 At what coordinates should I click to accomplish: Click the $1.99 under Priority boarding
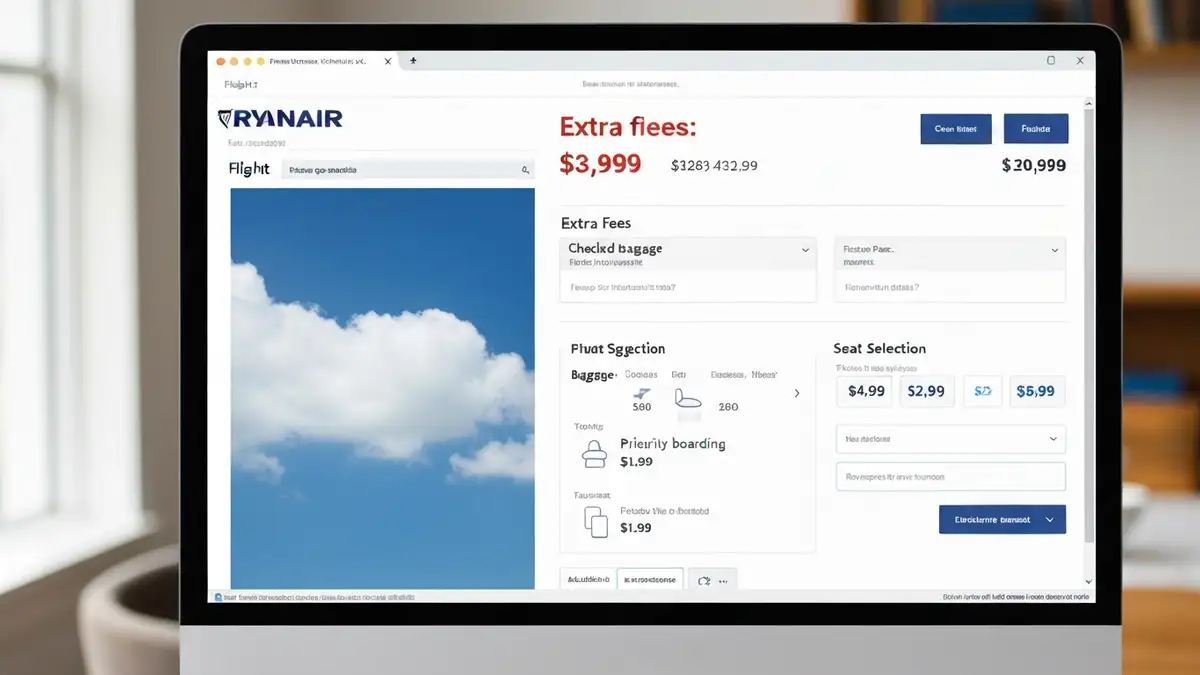pos(637,462)
